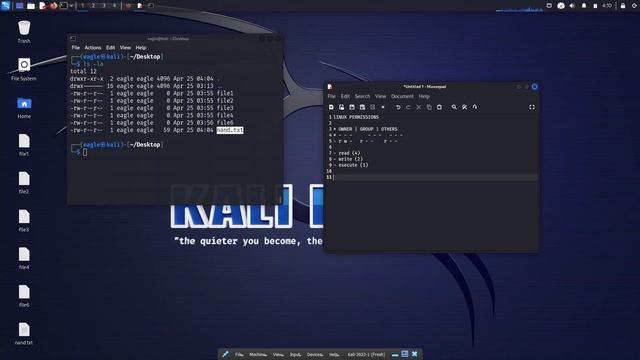Click highlighted nand.txt in terminal listing
640x360 pixels.
coord(230,130)
